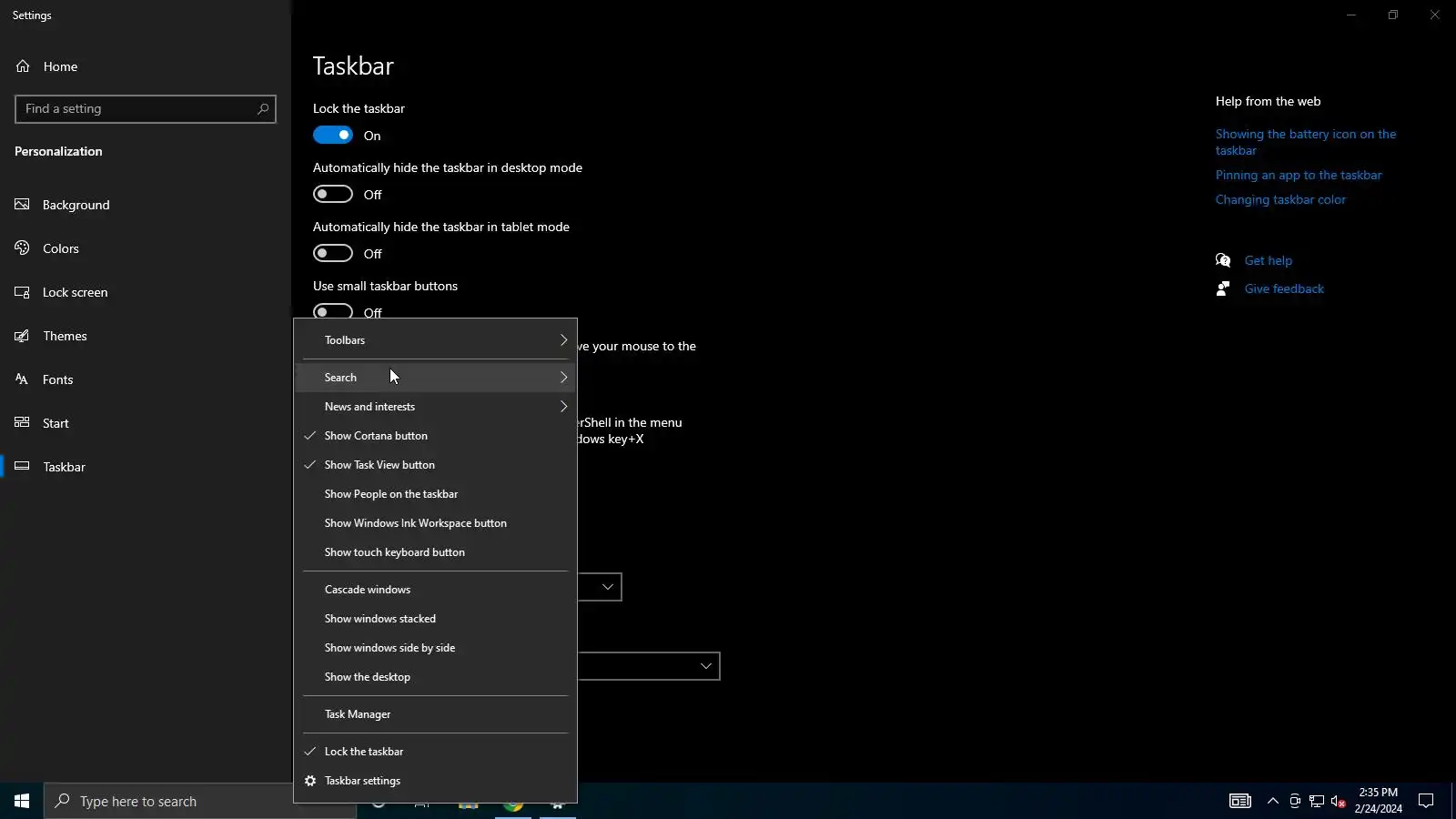Show hidden tray icons chevron
1456x819 pixels.
pos(1273,801)
